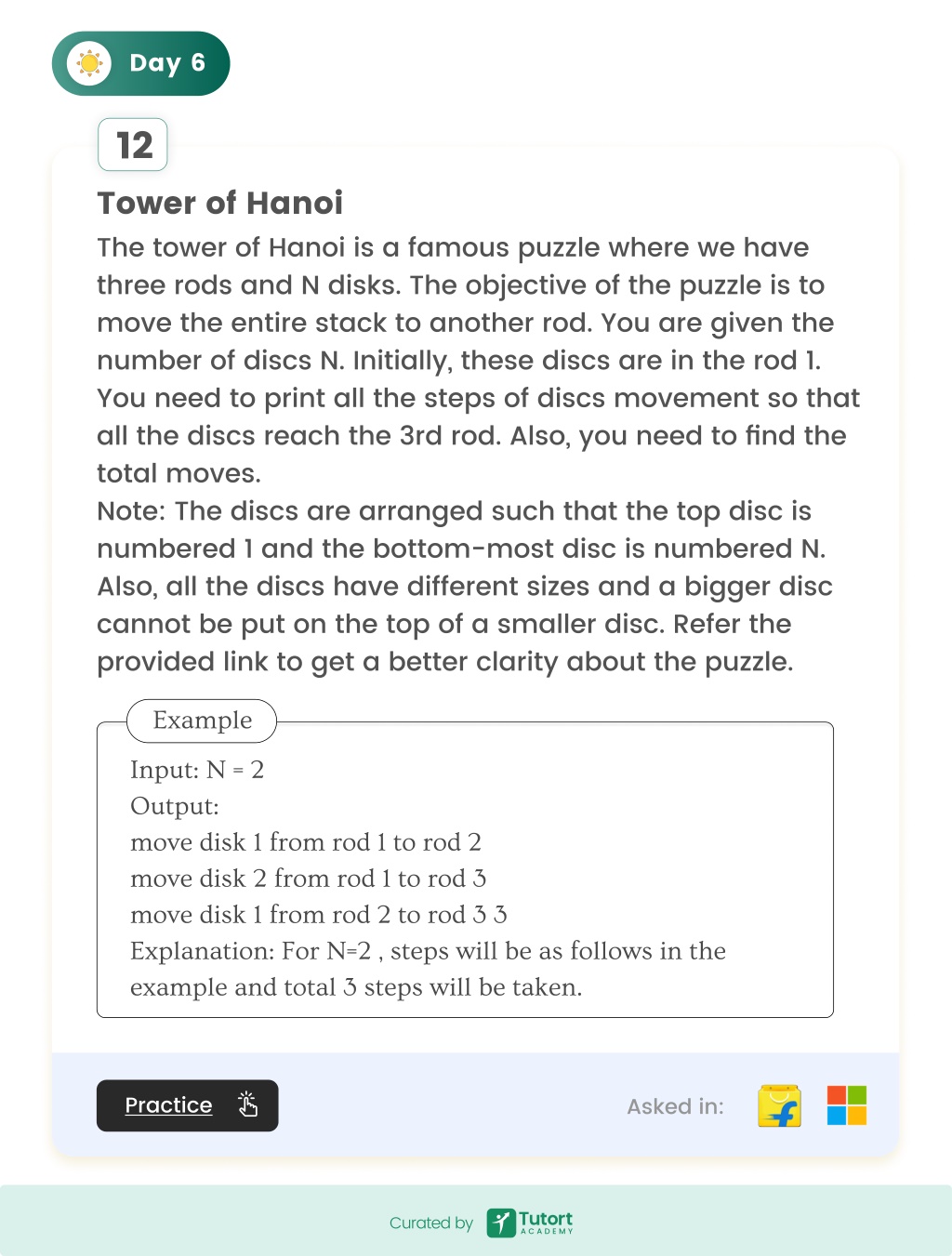Click the Curated by text
Image resolution: width=952 pixels, height=1256 pixels.
coord(431,1223)
